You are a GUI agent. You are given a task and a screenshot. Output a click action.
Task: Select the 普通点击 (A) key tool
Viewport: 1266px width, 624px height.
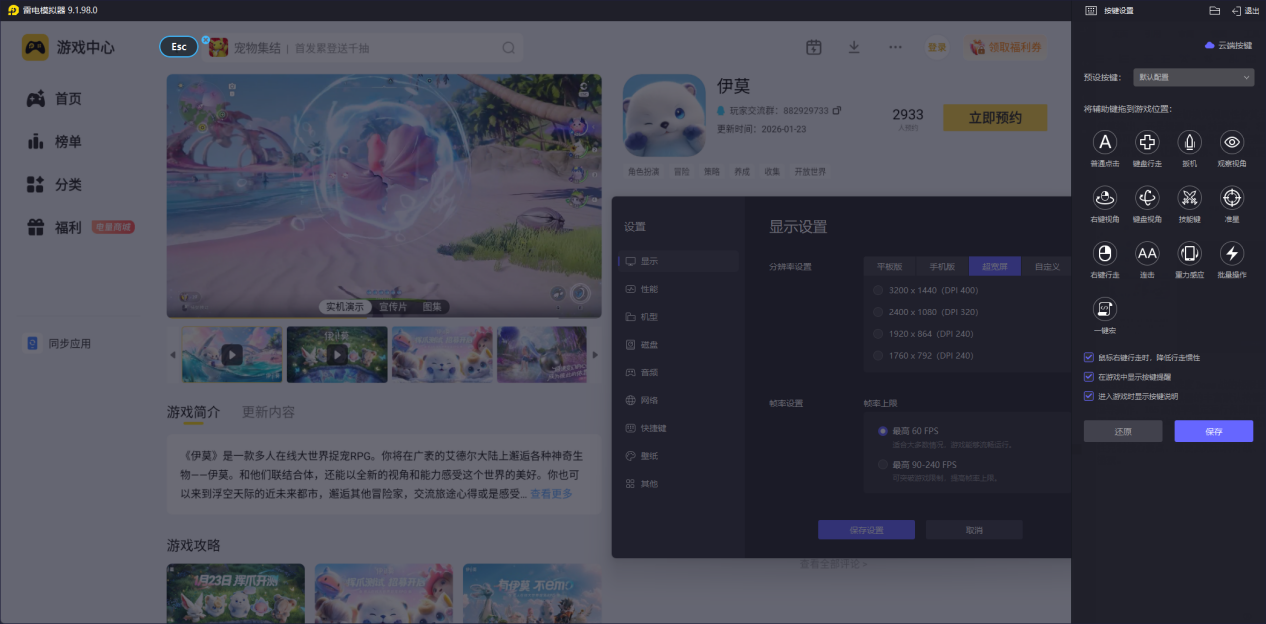point(1105,142)
